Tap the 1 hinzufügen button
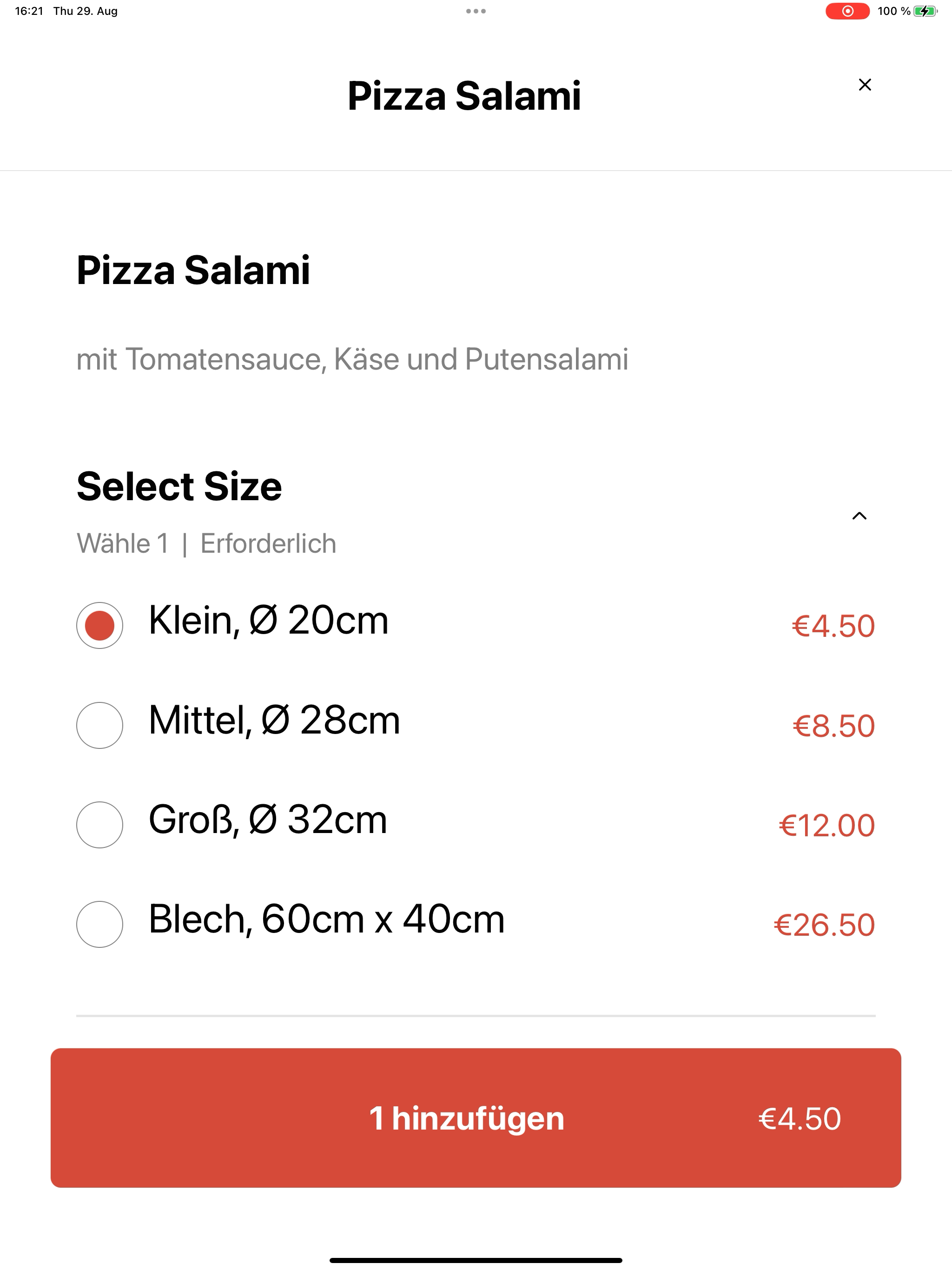 [x=476, y=1118]
